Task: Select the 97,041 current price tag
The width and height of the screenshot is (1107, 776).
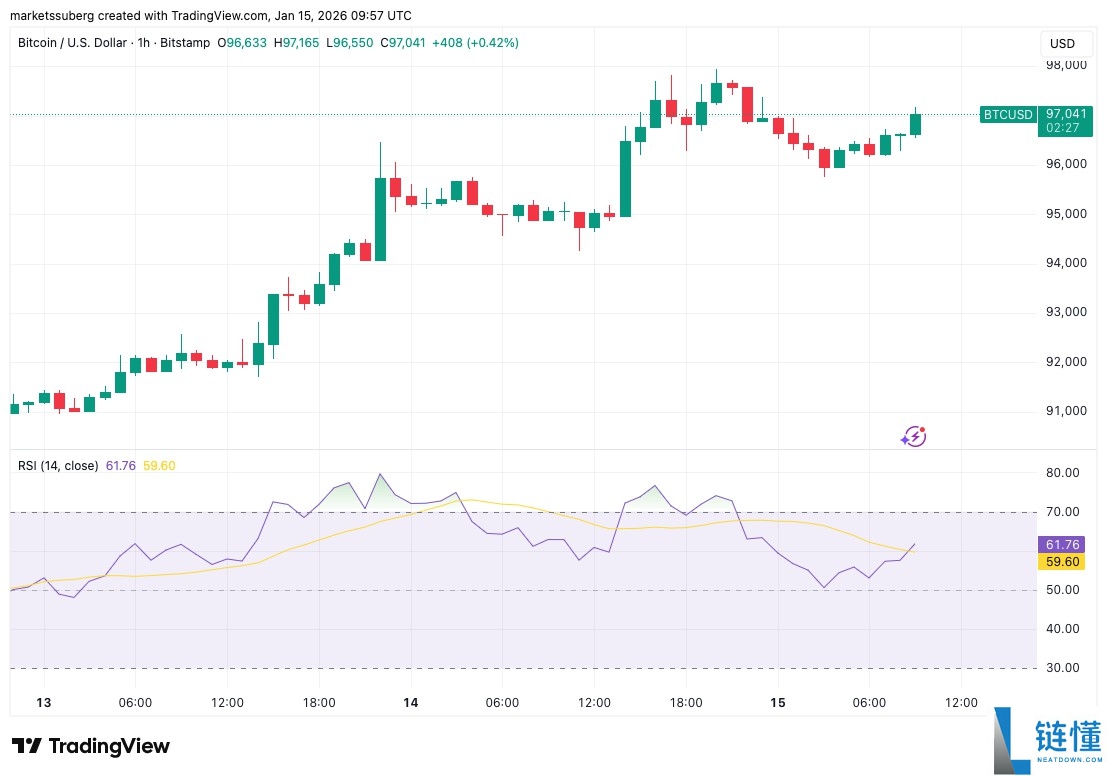Action: (1065, 114)
